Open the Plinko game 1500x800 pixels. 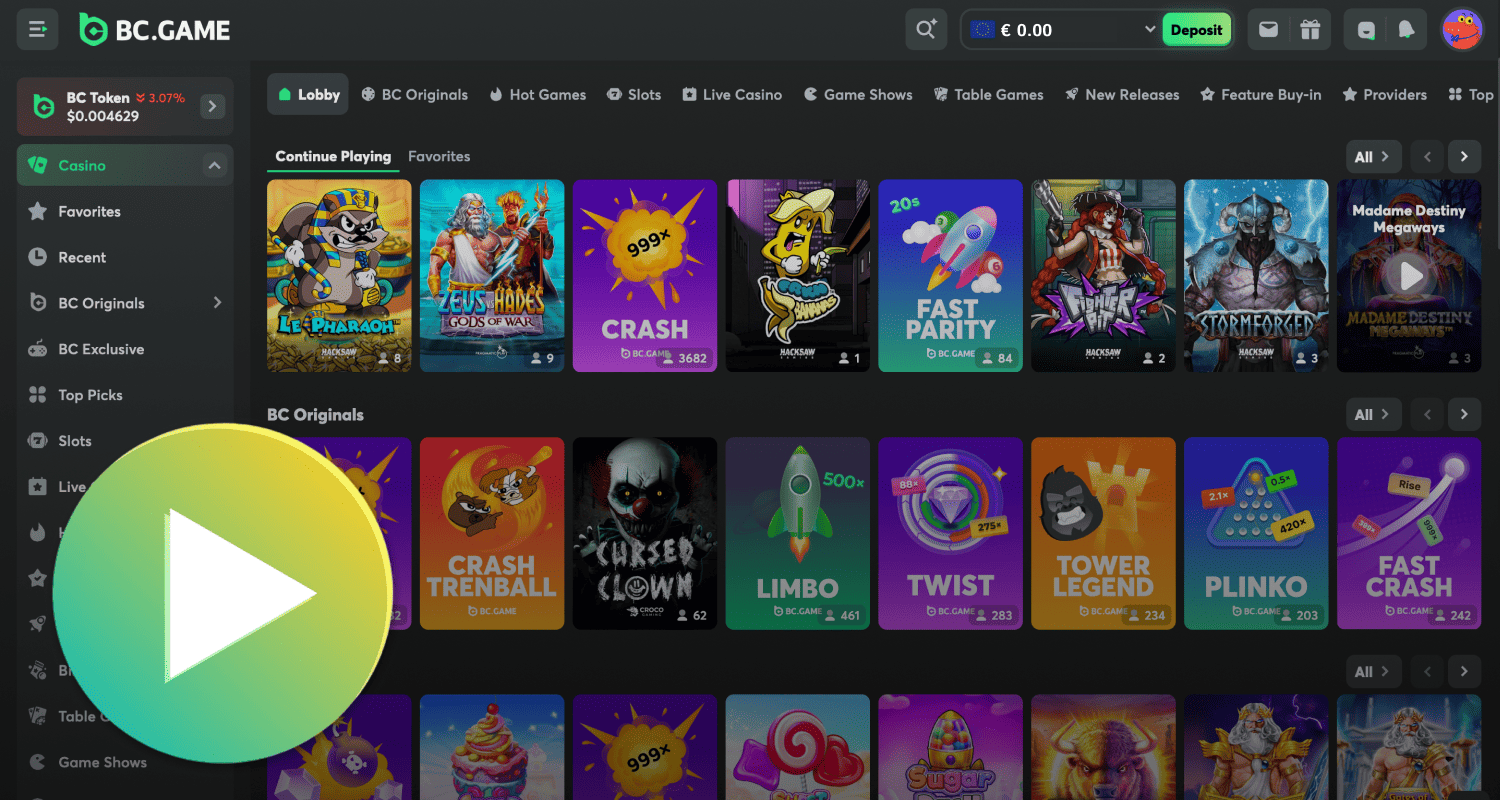[1256, 534]
